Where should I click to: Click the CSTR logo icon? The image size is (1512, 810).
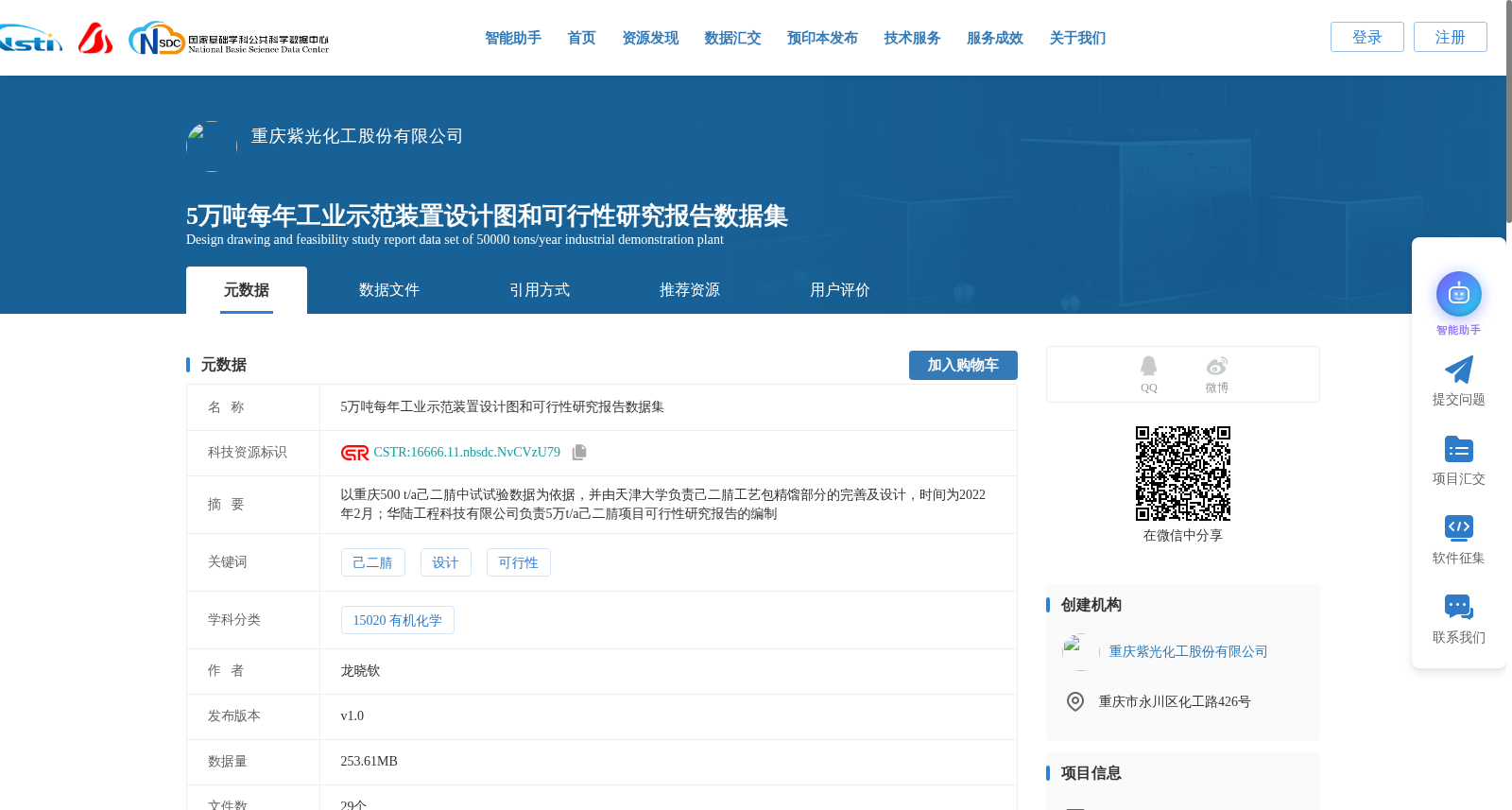(354, 453)
